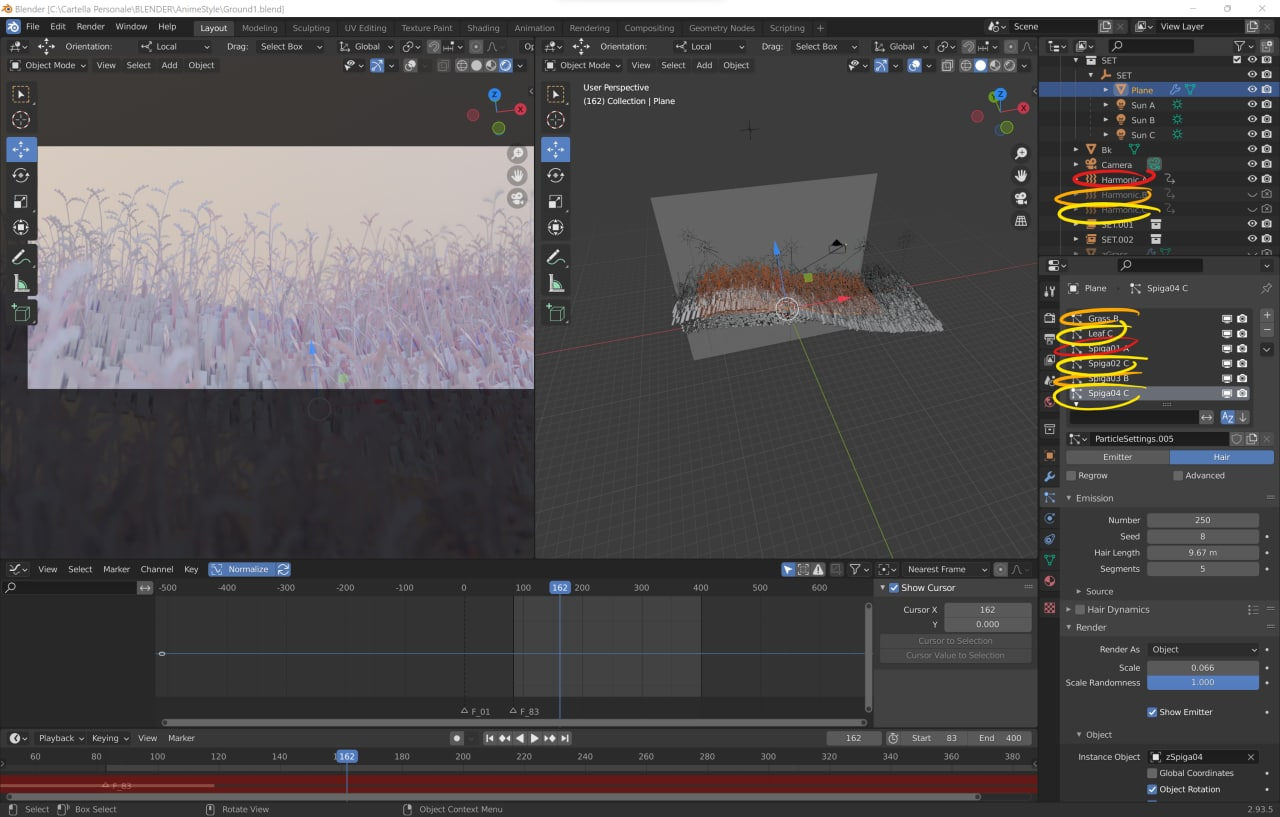Screen dimensions: 1280x817
Task: Select the Select Box tool in User Perspective viewport
Action: 556,94
